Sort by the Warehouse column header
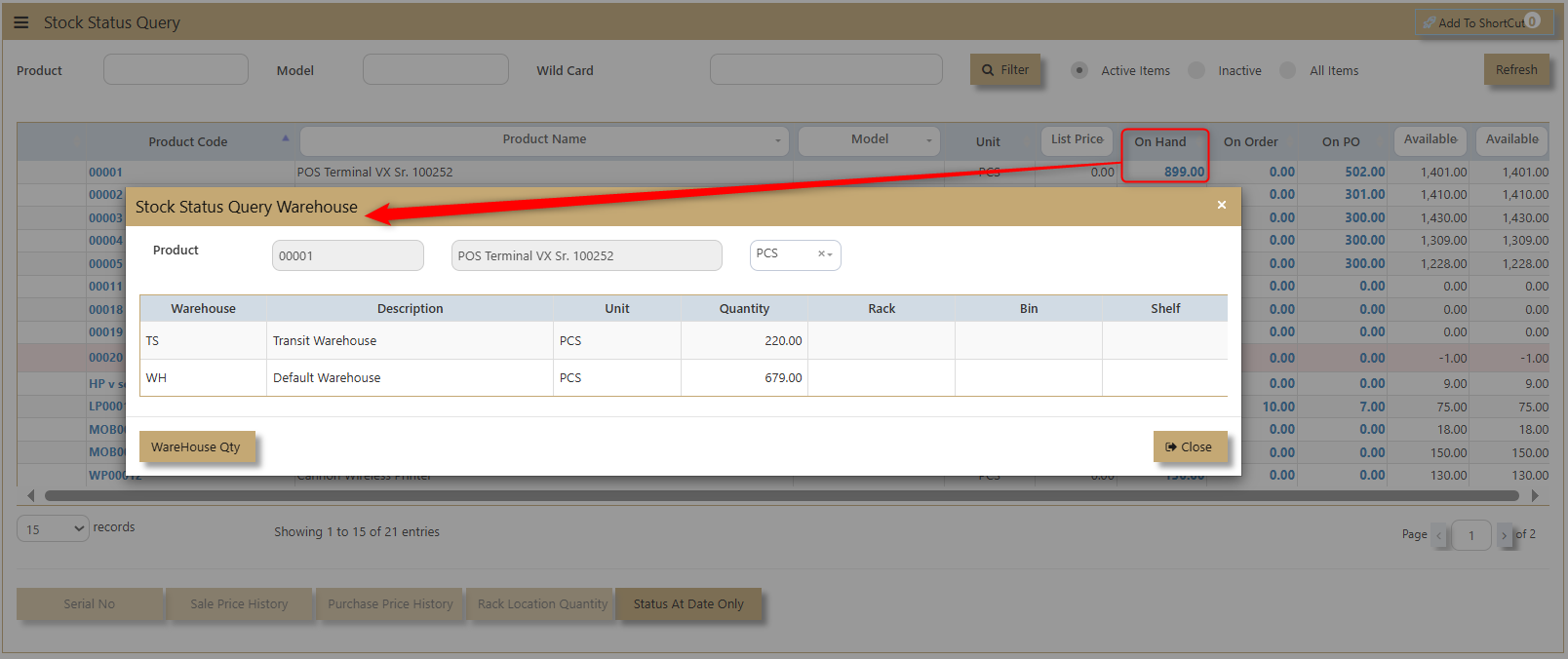The image size is (1568, 659). click(203, 309)
